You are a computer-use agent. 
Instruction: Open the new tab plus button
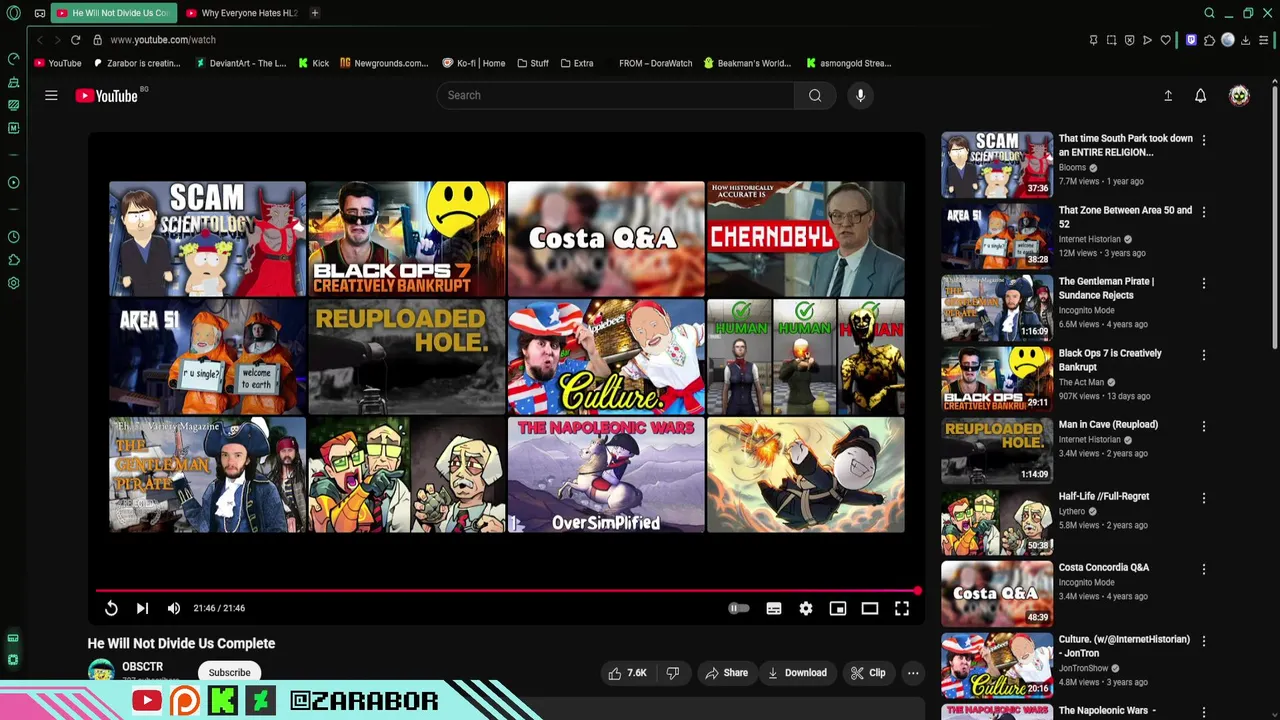pos(315,13)
